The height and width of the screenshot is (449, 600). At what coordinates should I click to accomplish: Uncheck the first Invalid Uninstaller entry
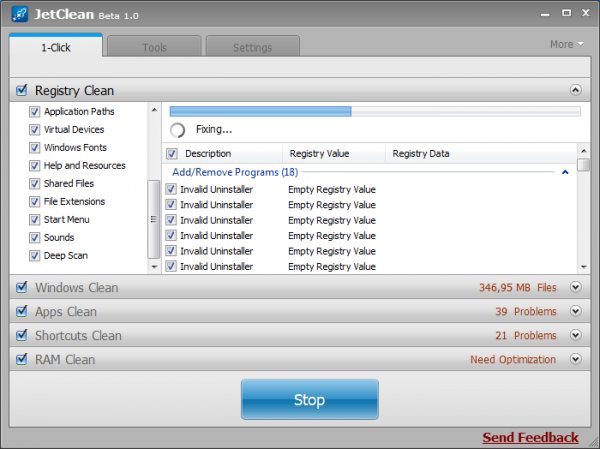(171, 189)
